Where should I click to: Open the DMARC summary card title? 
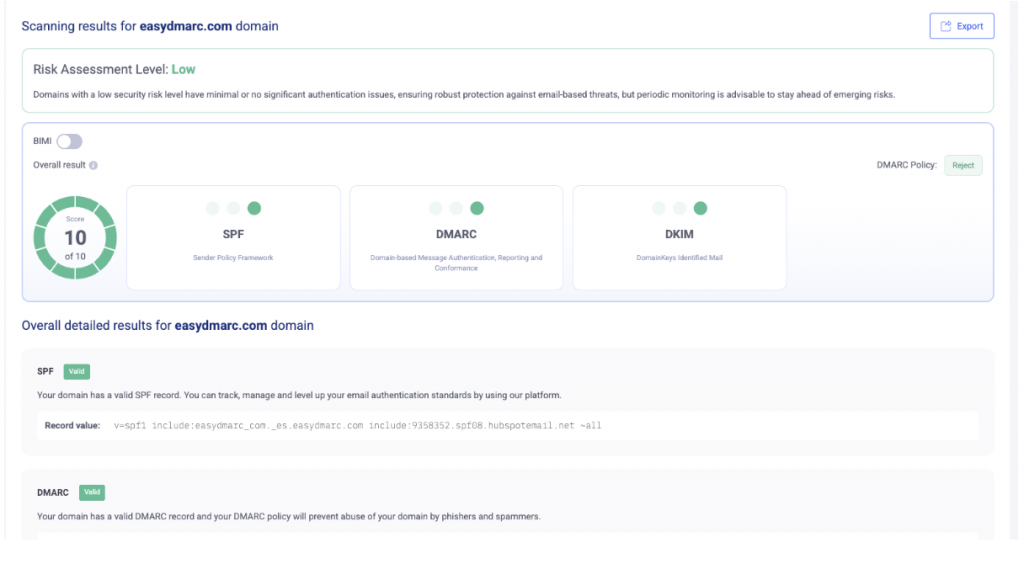tap(456, 234)
